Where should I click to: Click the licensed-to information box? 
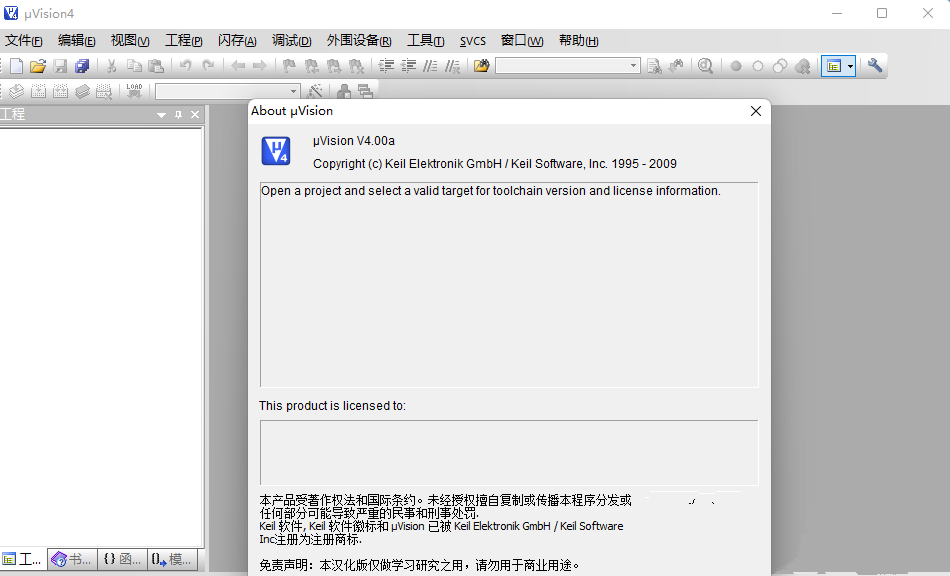[509, 452]
